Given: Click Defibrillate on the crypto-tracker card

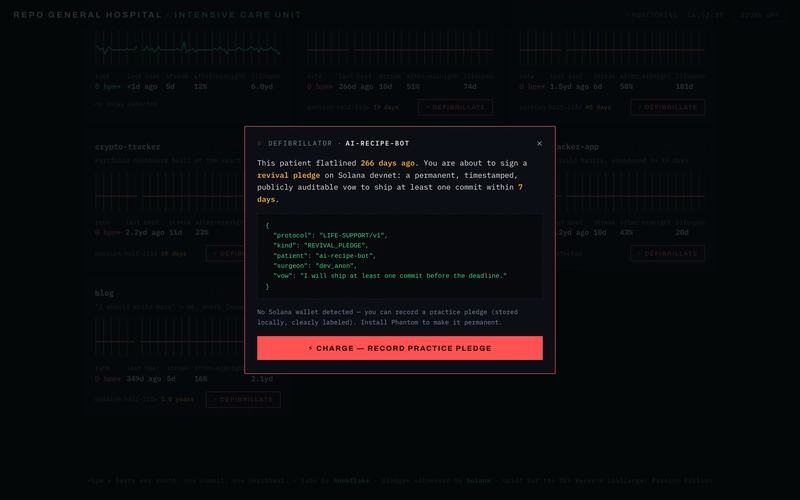Looking at the screenshot, I should (x=226, y=254).
